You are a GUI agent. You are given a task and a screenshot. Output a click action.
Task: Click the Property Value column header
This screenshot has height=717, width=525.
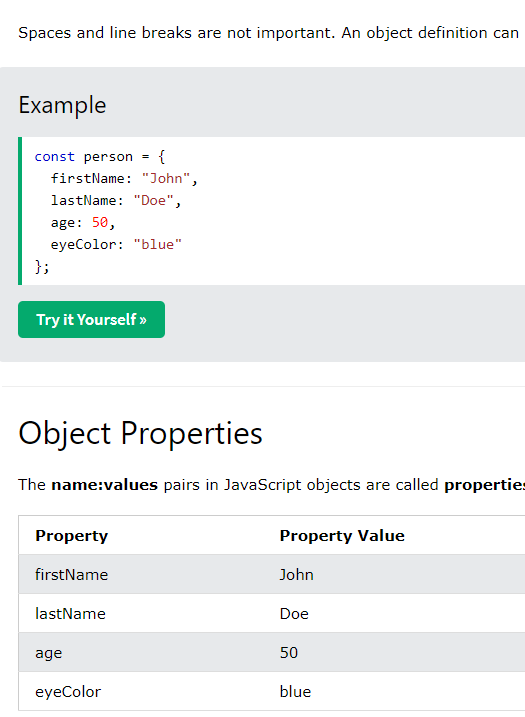click(x=342, y=535)
